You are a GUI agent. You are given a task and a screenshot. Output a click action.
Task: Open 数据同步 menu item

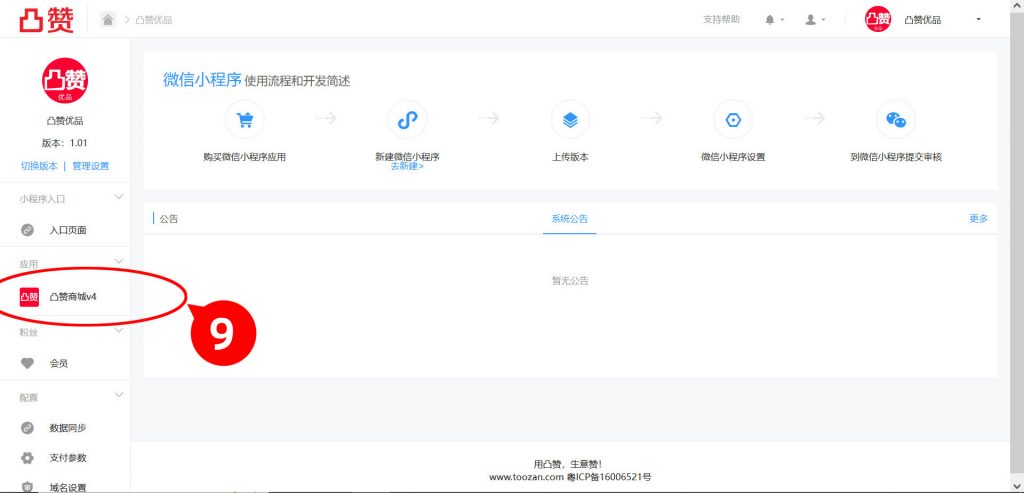click(68, 428)
